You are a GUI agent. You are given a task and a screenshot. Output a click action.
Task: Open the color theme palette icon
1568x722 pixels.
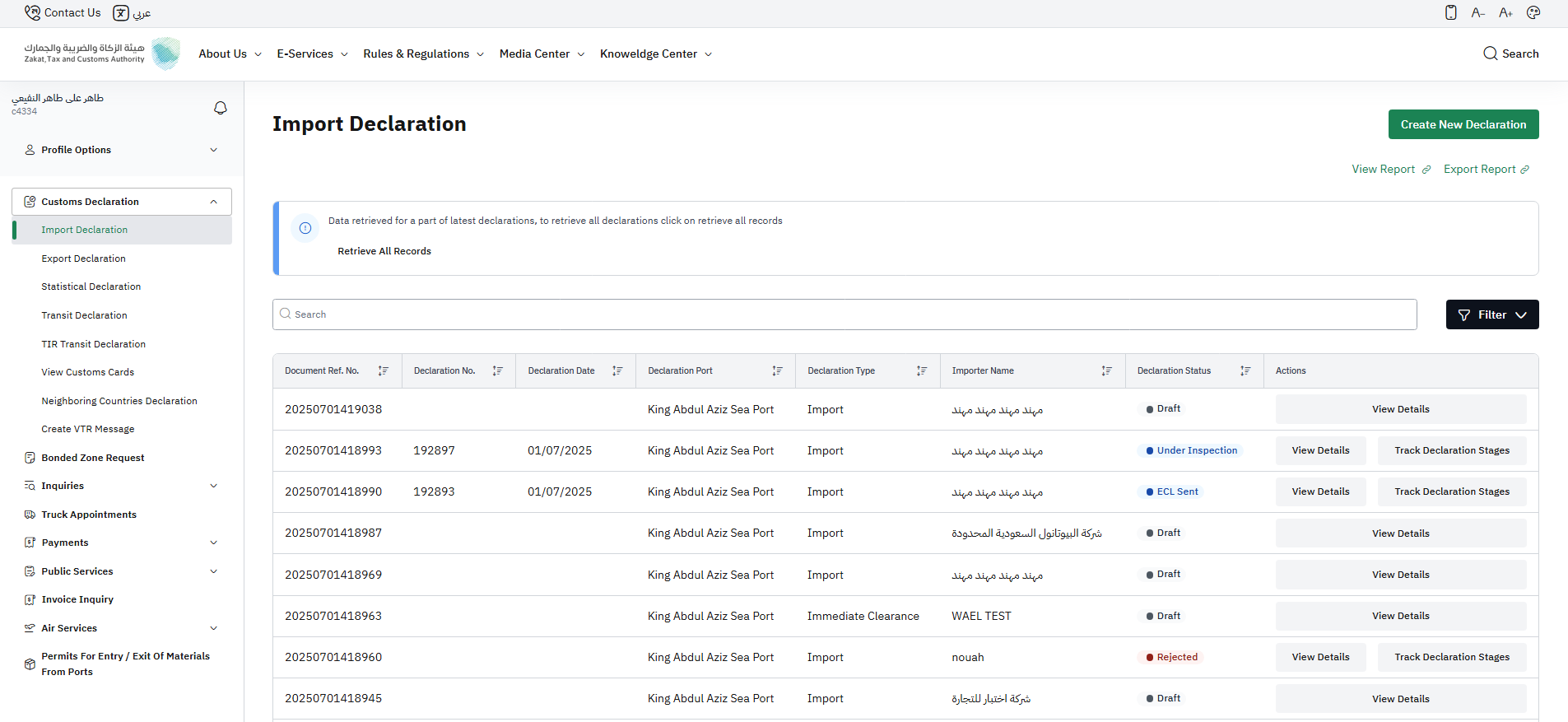point(1533,12)
